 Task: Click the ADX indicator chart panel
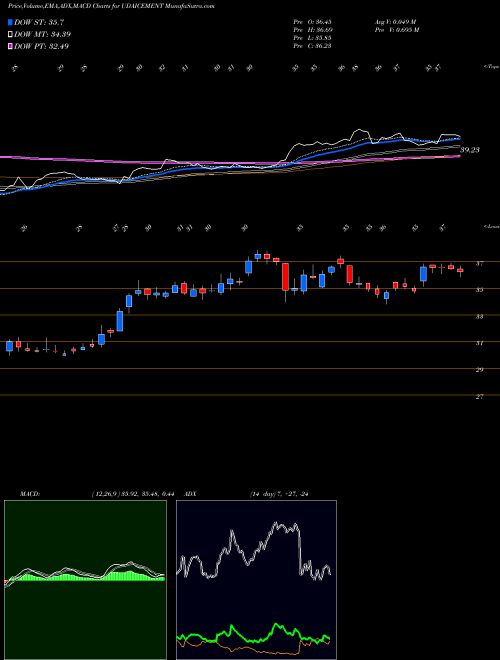pos(256,580)
